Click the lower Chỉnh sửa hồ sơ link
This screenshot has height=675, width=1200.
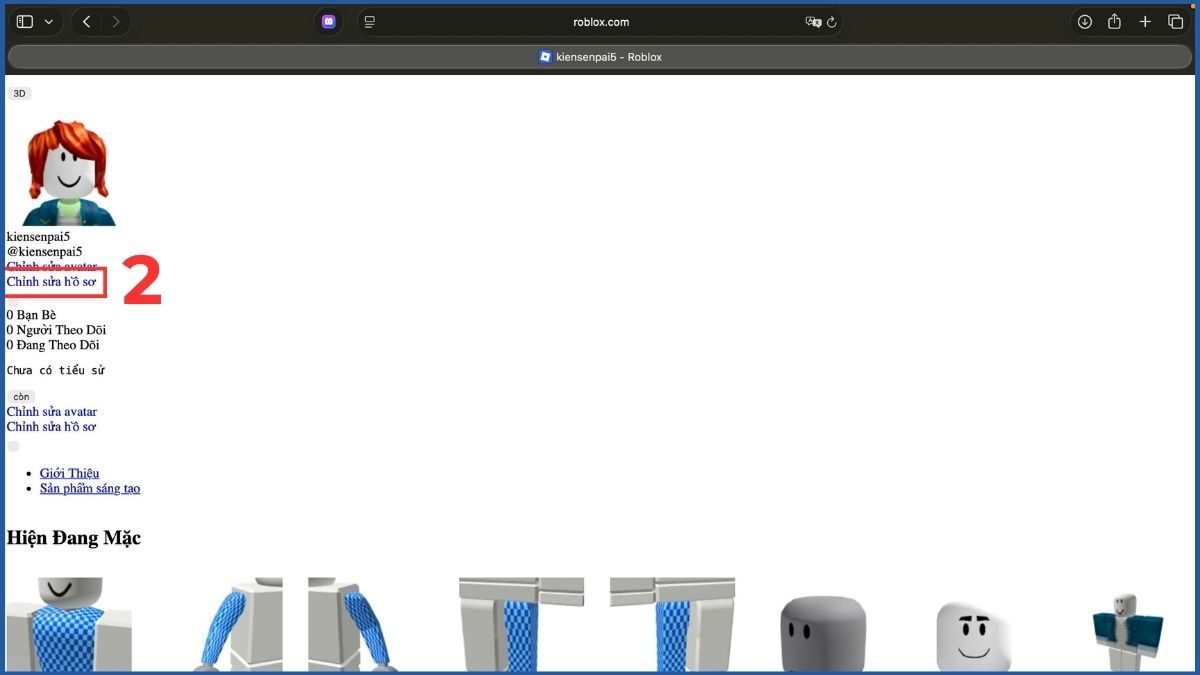52,427
